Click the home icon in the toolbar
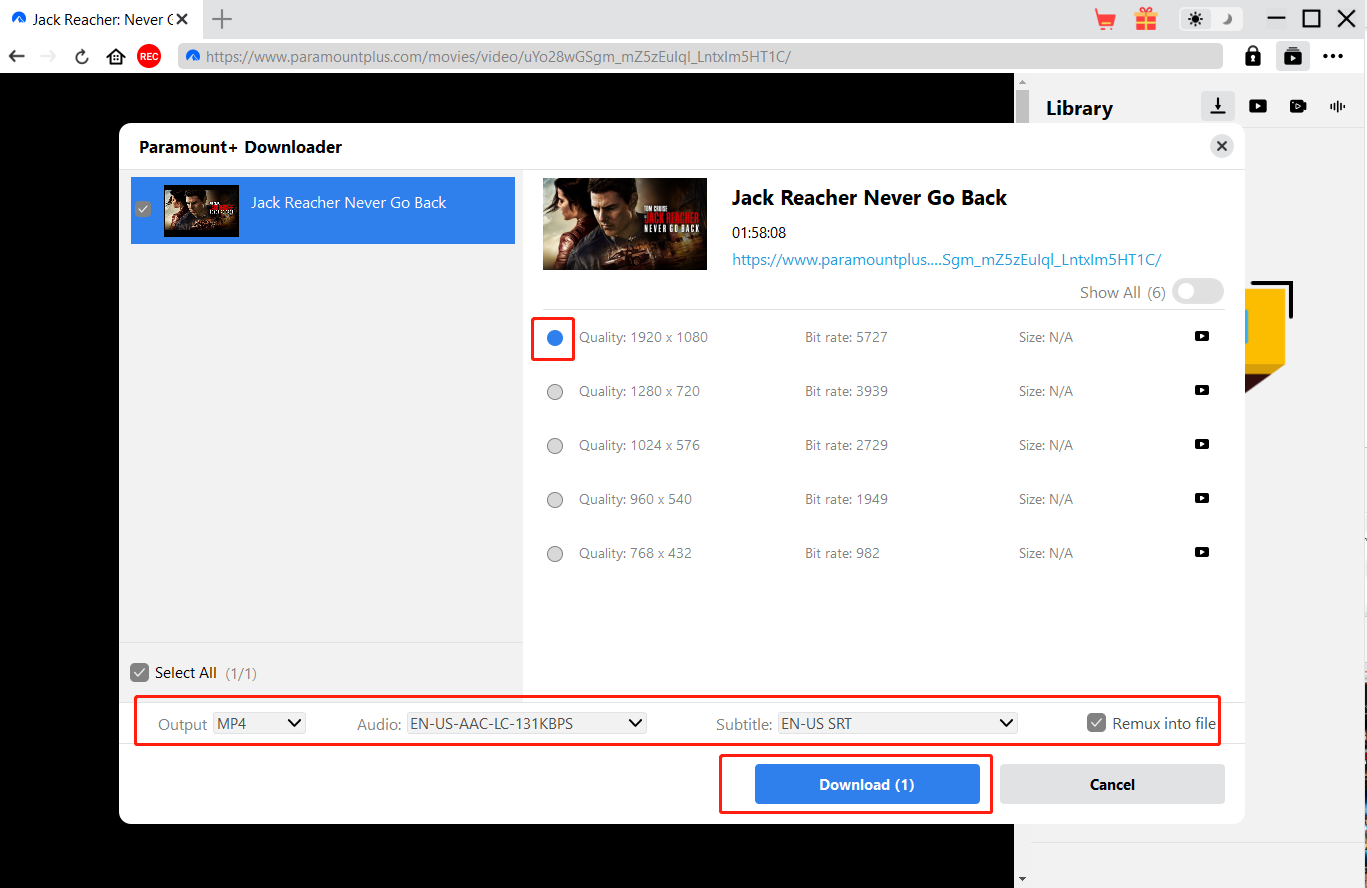 (x=116, y=57)
